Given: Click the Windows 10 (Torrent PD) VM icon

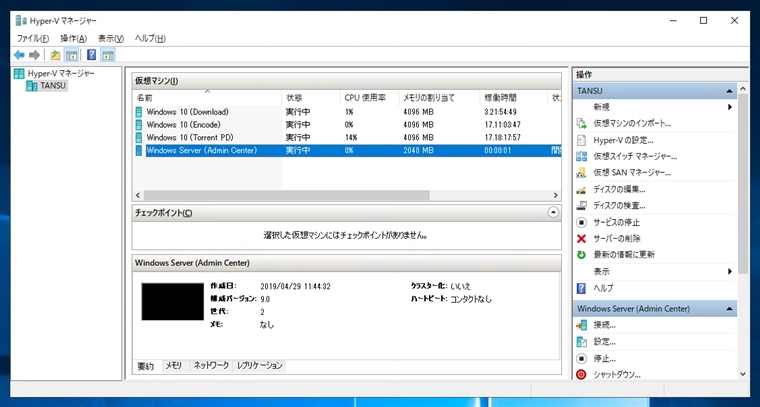Looking at the screenshot, I should click(x=140, y=138).
